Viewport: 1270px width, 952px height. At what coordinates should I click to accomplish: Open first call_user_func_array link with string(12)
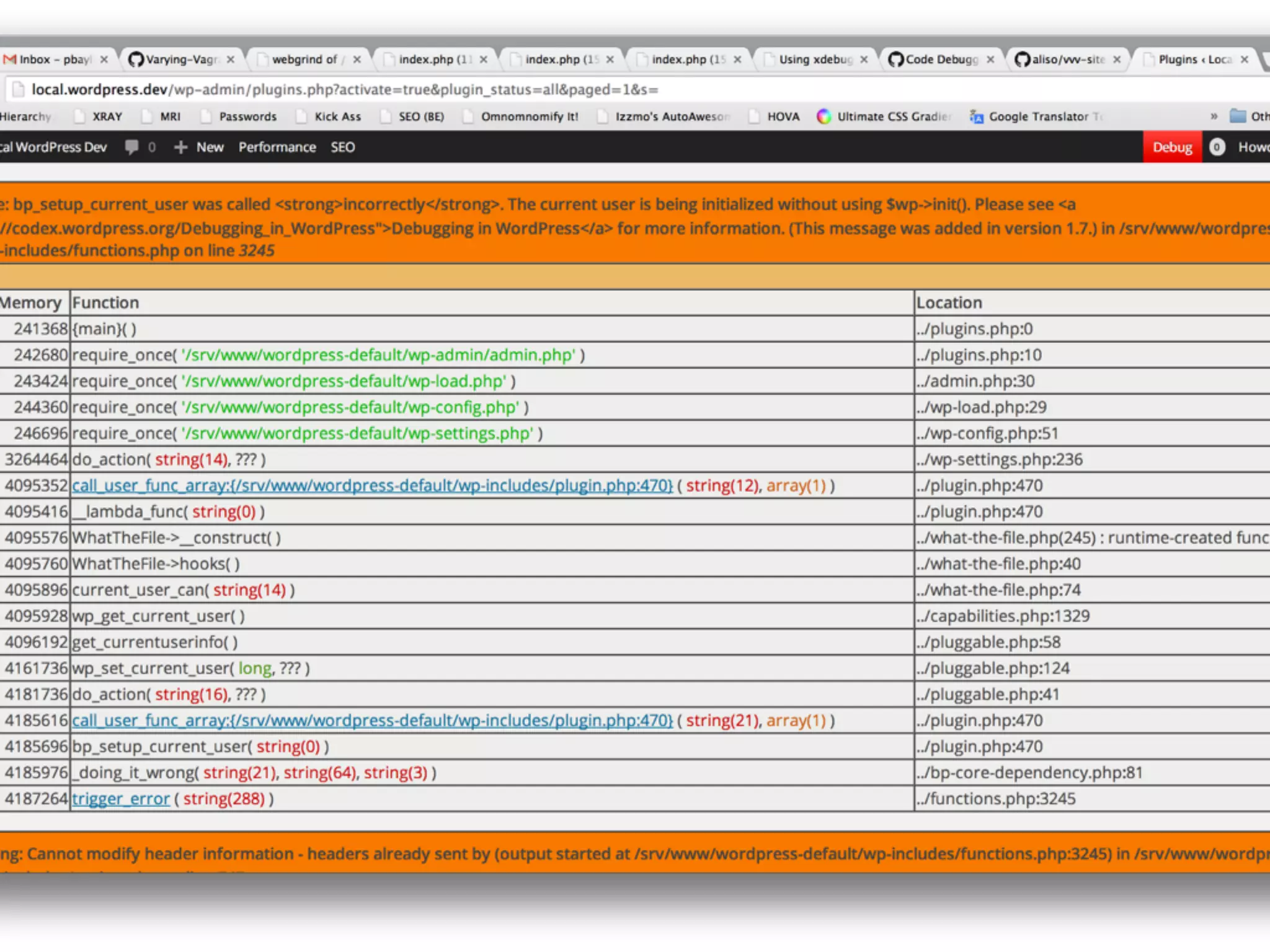372,485
